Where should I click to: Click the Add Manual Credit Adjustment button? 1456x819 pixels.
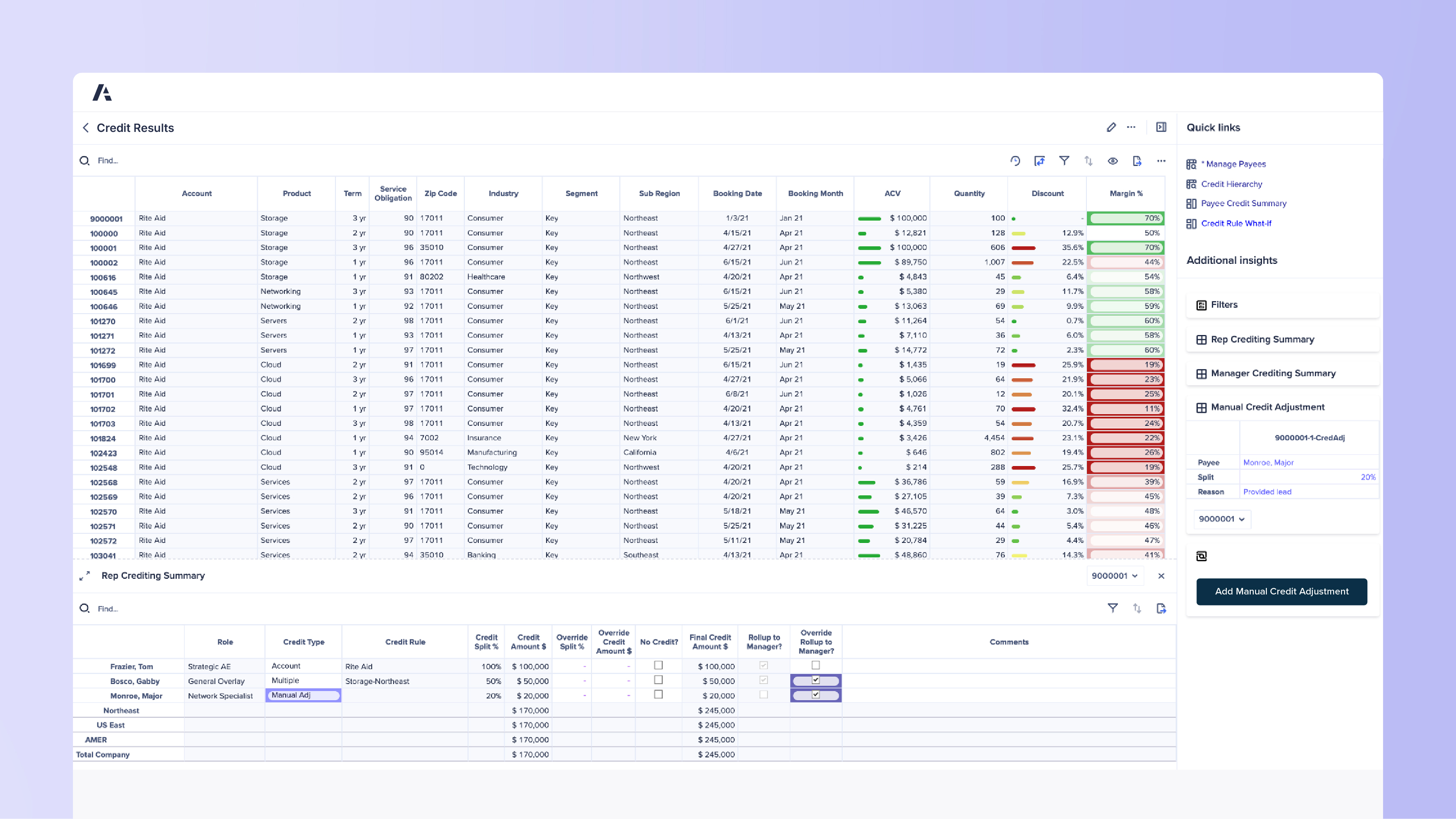click(x=1281, y=591)
